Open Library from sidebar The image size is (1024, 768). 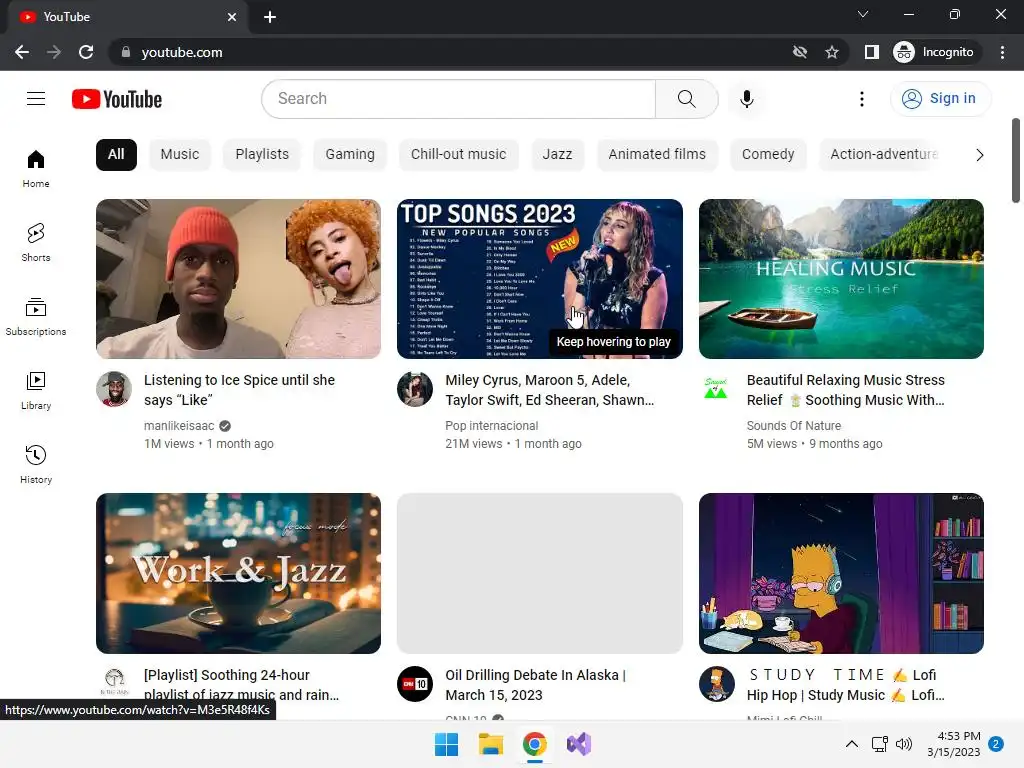coord(36,391)
